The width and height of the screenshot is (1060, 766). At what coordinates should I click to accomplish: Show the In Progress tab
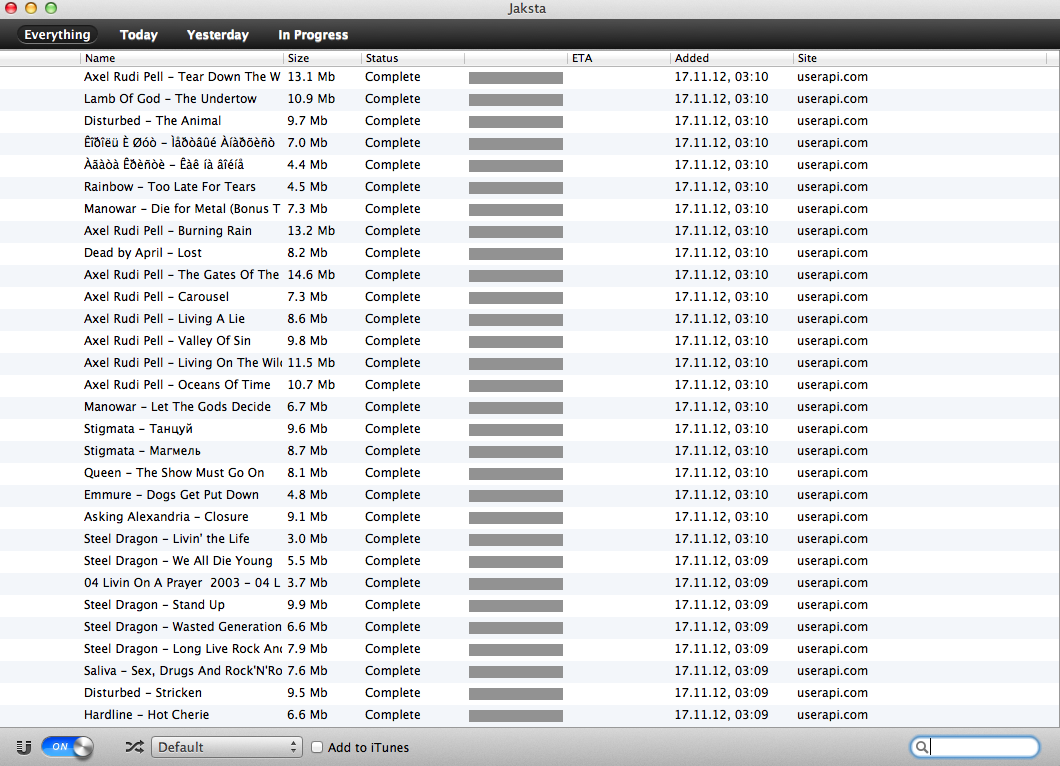pyautogui.click(x=313, y=35)
